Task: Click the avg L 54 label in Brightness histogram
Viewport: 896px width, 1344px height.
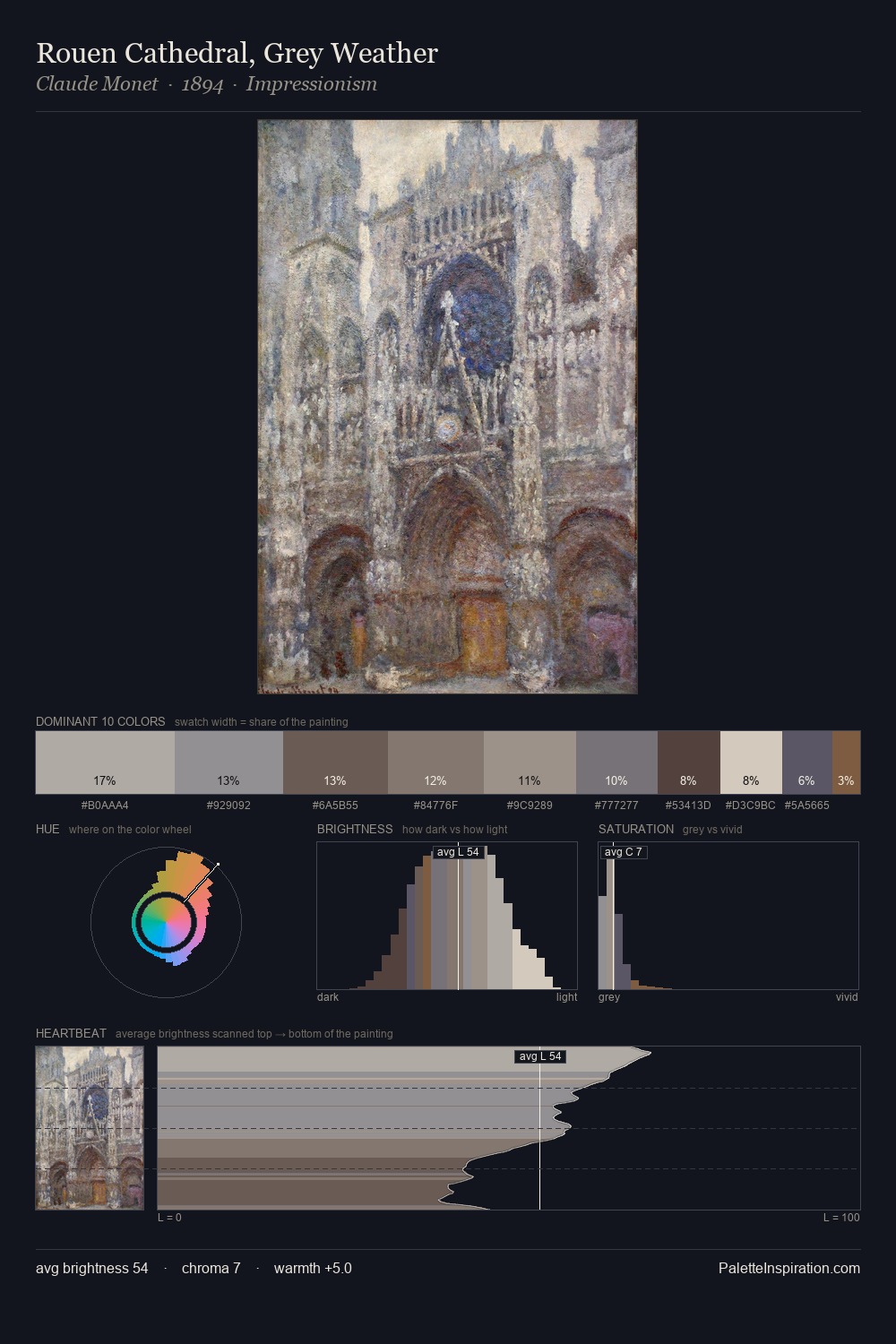Action: 458,852
